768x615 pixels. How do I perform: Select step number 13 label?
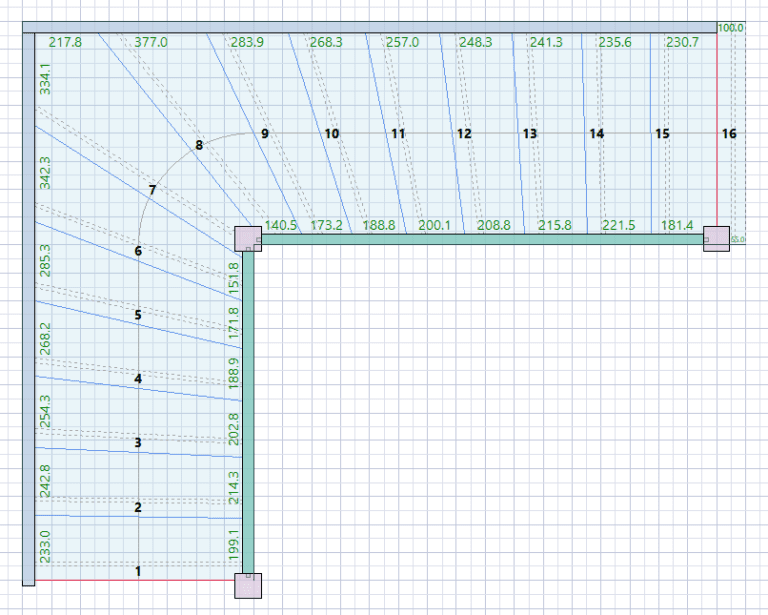point(529,133)
